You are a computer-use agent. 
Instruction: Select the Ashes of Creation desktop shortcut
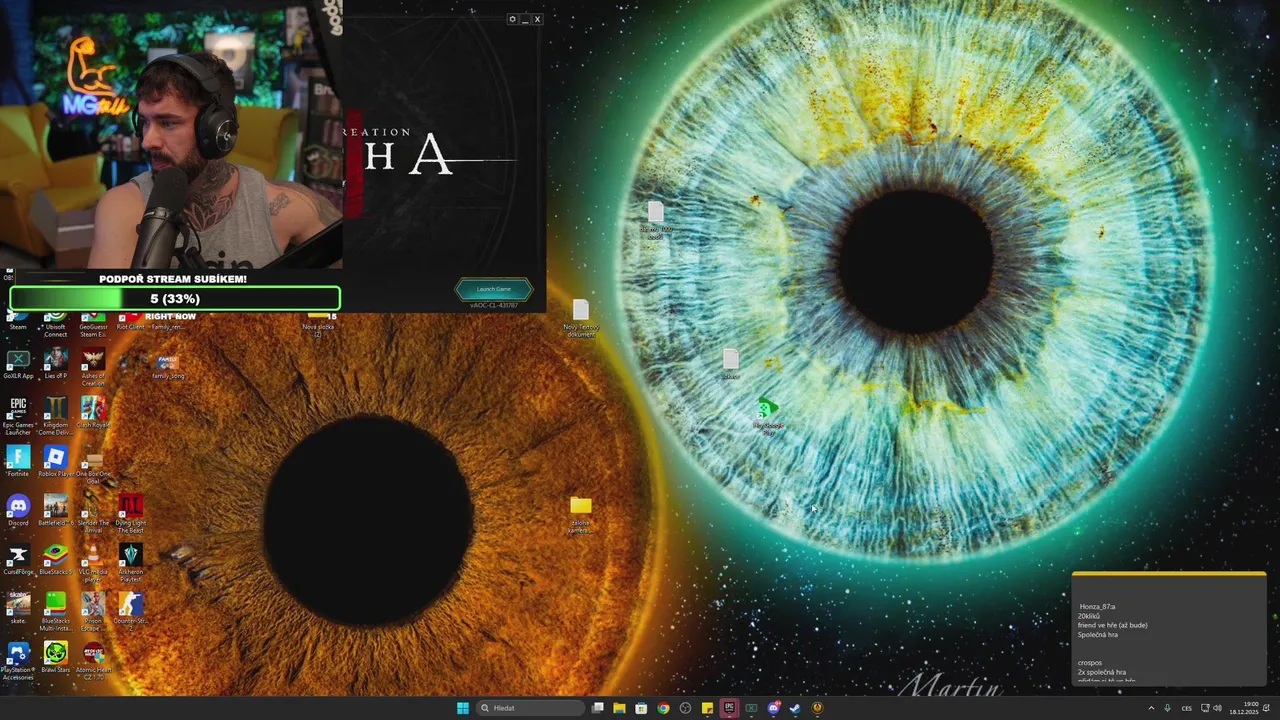pyautogui.click(x=93, y=367)
